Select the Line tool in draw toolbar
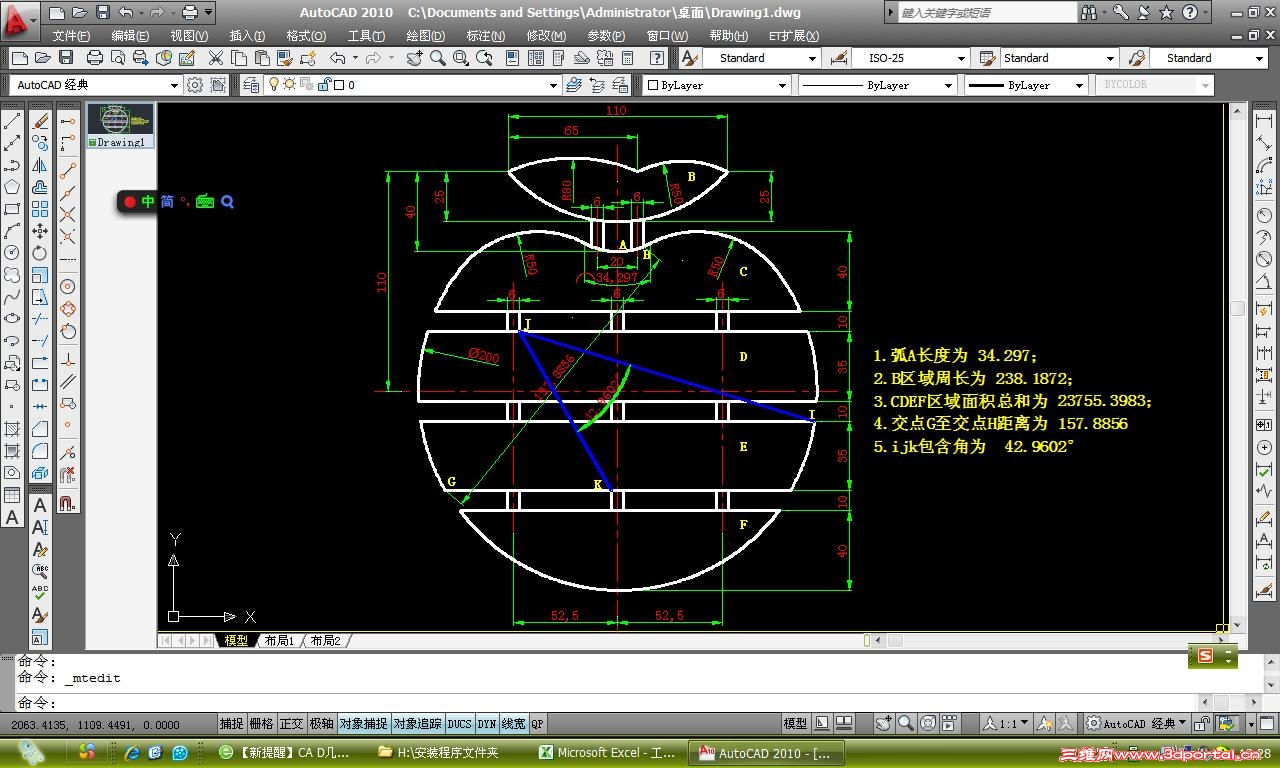The image size is (1280, 768). coord(12,121)
